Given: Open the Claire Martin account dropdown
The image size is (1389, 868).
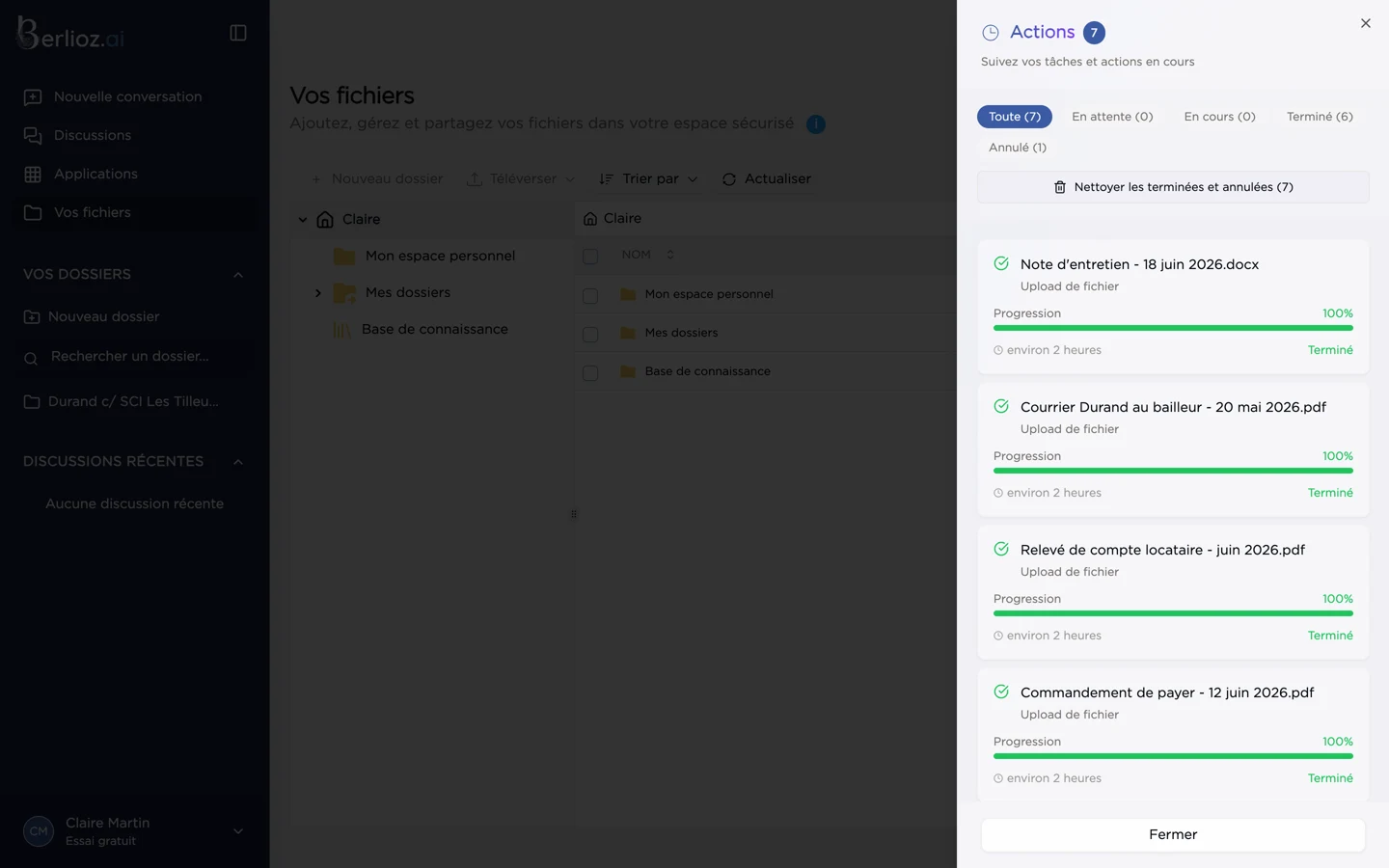Looking at the screenshot, I should 238,831.
